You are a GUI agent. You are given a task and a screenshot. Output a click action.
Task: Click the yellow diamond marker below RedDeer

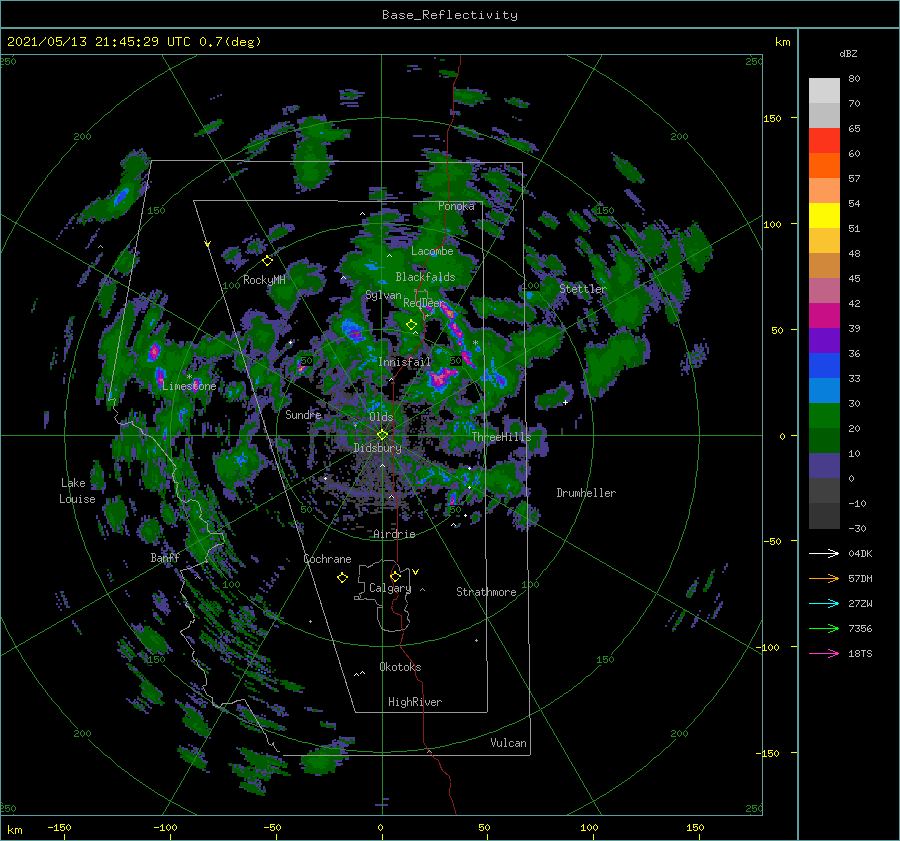[x=411, y=325]
